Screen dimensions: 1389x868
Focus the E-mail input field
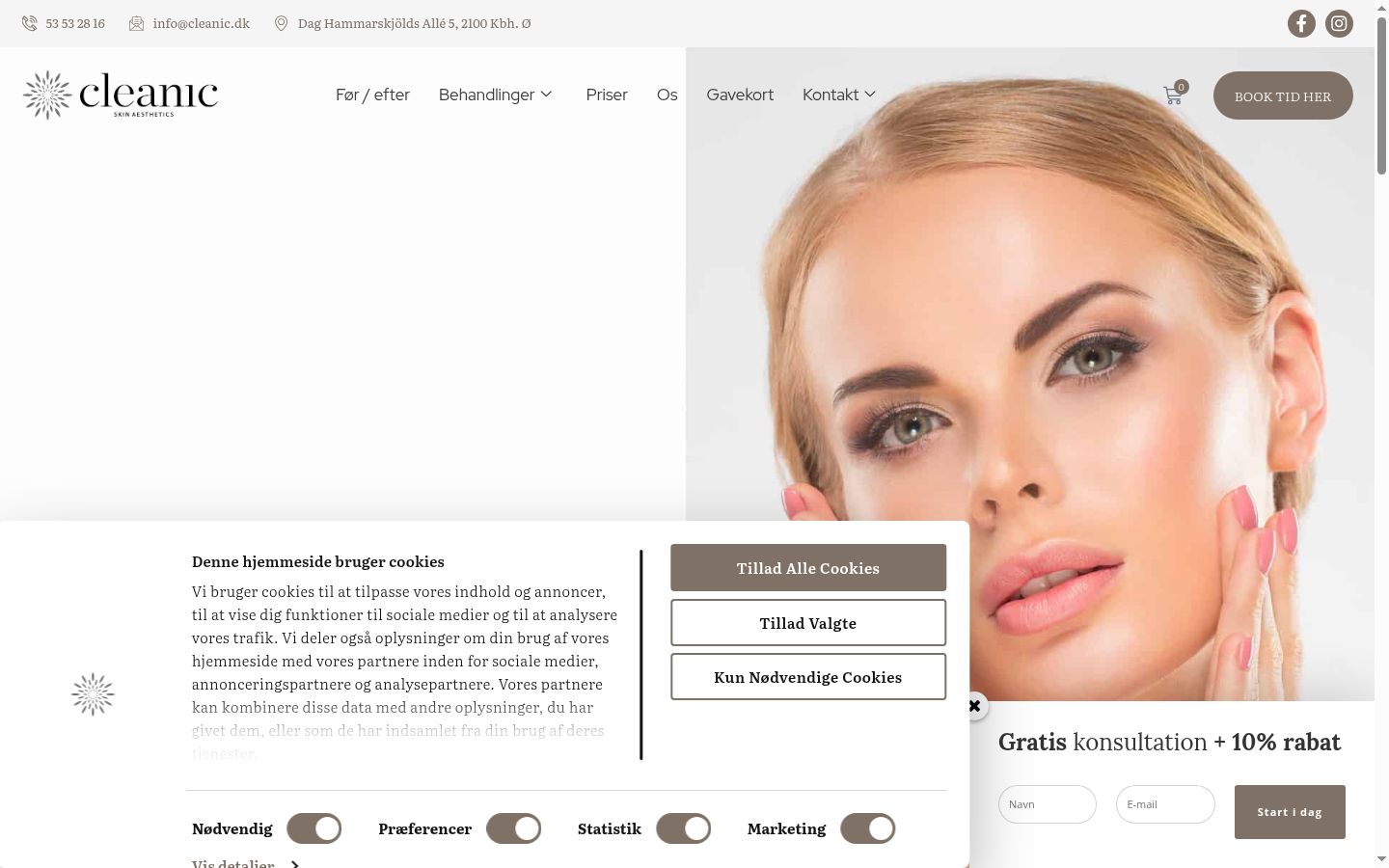(1165, 804)
